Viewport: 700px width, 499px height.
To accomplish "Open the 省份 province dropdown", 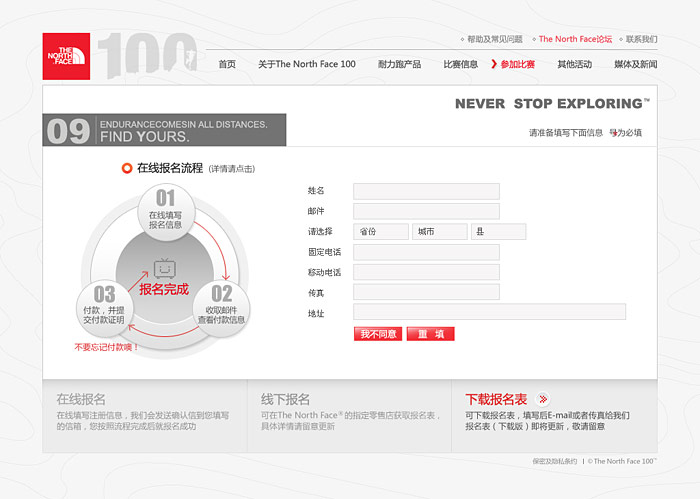I will [381, 232].
